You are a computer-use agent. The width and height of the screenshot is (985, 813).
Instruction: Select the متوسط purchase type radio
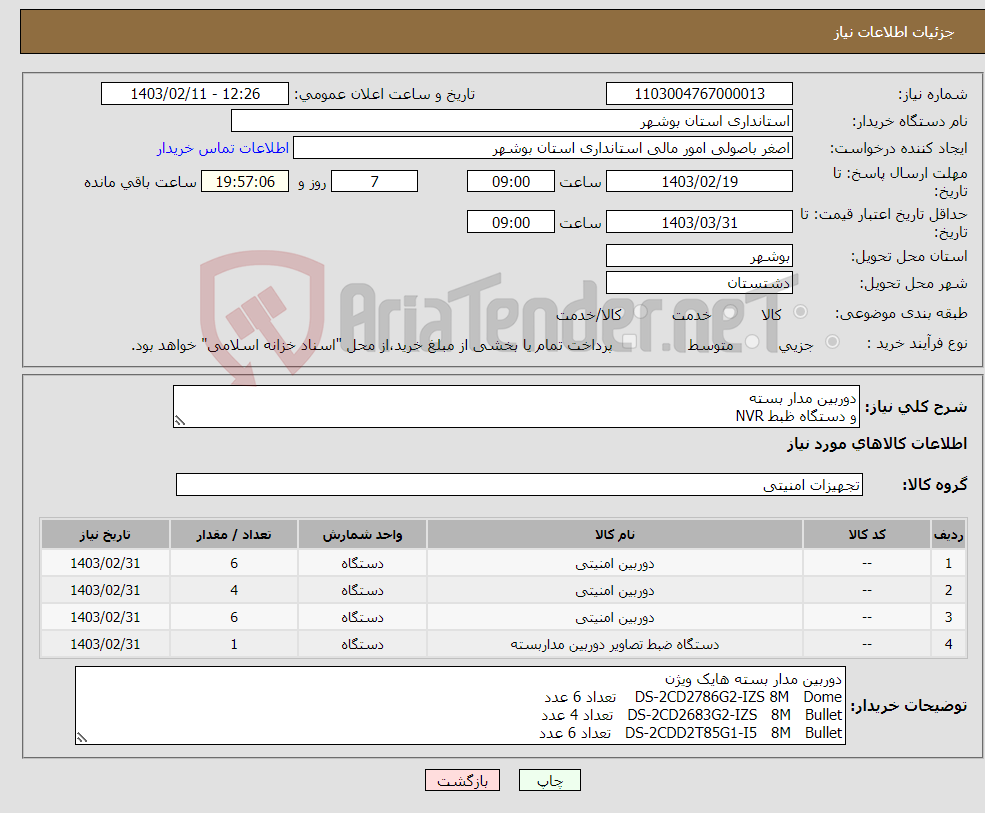752,342
